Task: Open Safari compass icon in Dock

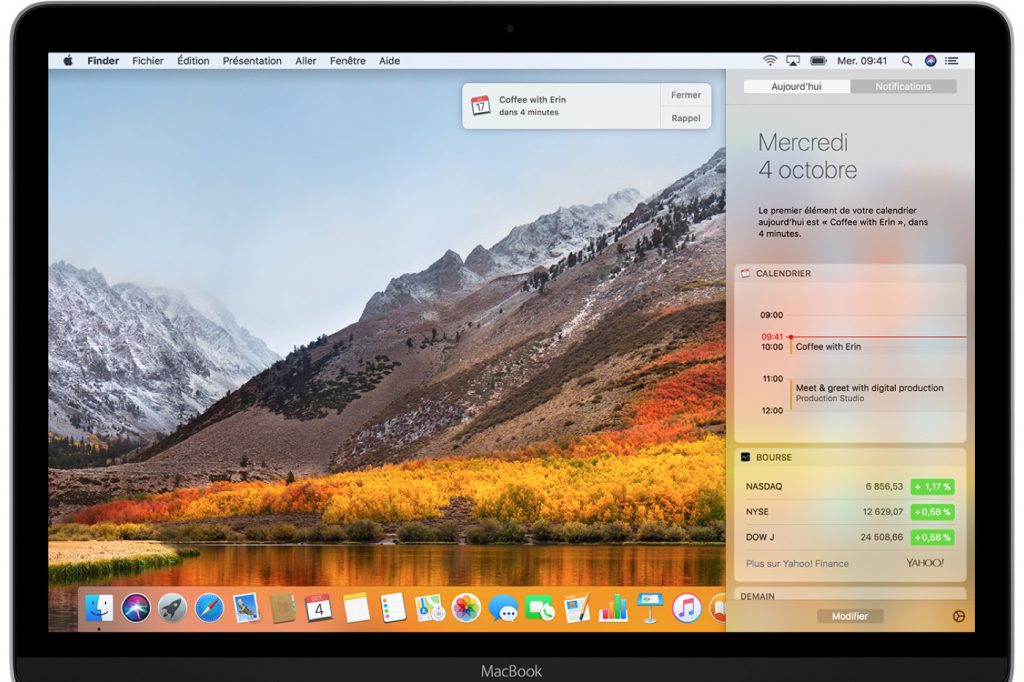Action: (209, 608)
